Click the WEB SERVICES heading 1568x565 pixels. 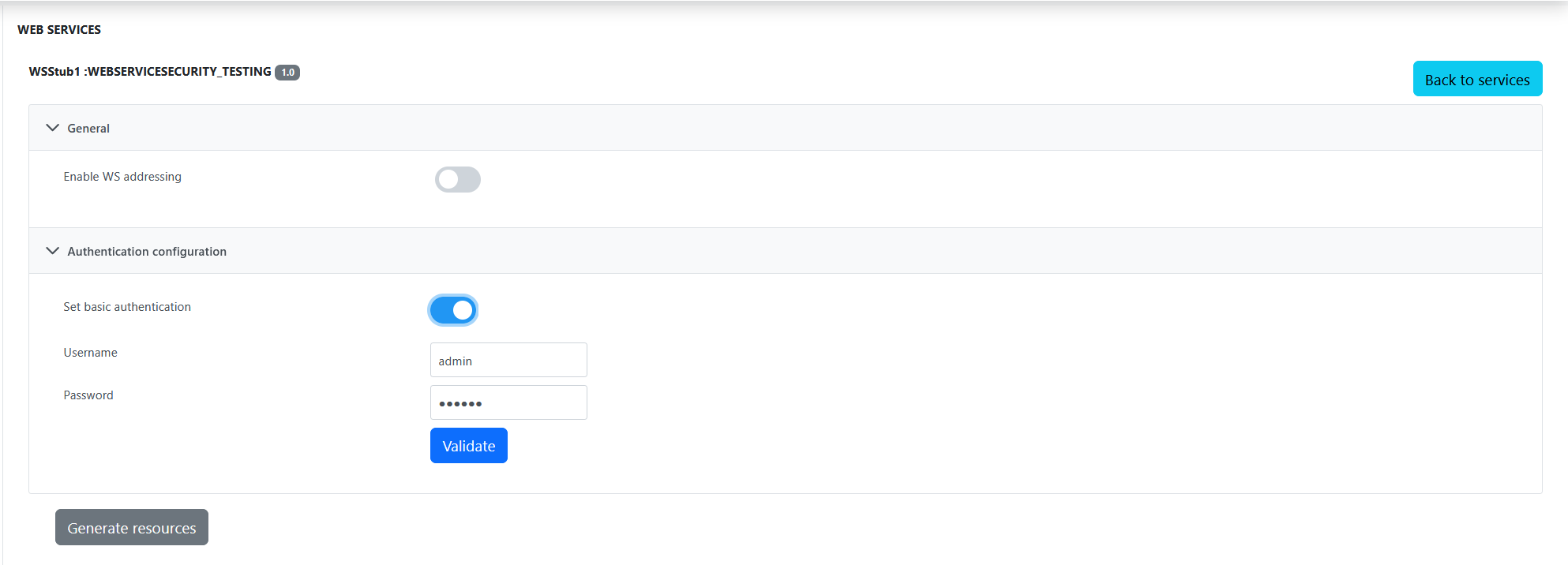pyautogui.click(x=59, y=30)
